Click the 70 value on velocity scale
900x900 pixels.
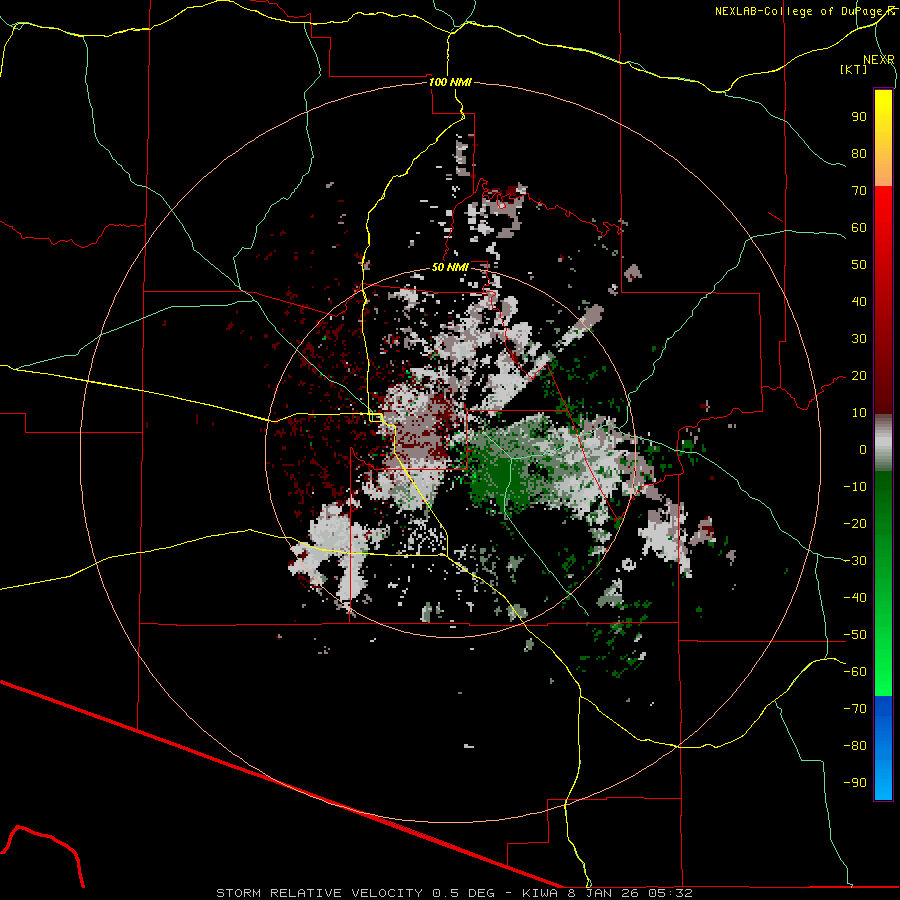(x=859, y=191)
